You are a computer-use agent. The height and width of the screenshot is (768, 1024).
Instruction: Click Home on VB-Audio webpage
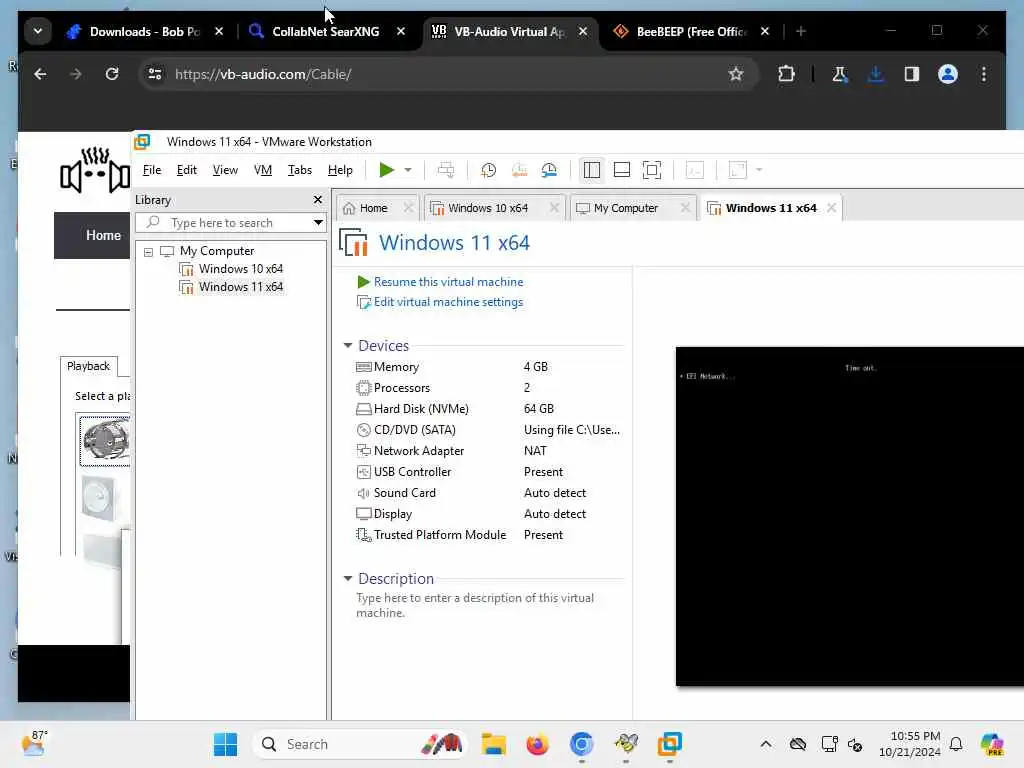pos(103,235)
